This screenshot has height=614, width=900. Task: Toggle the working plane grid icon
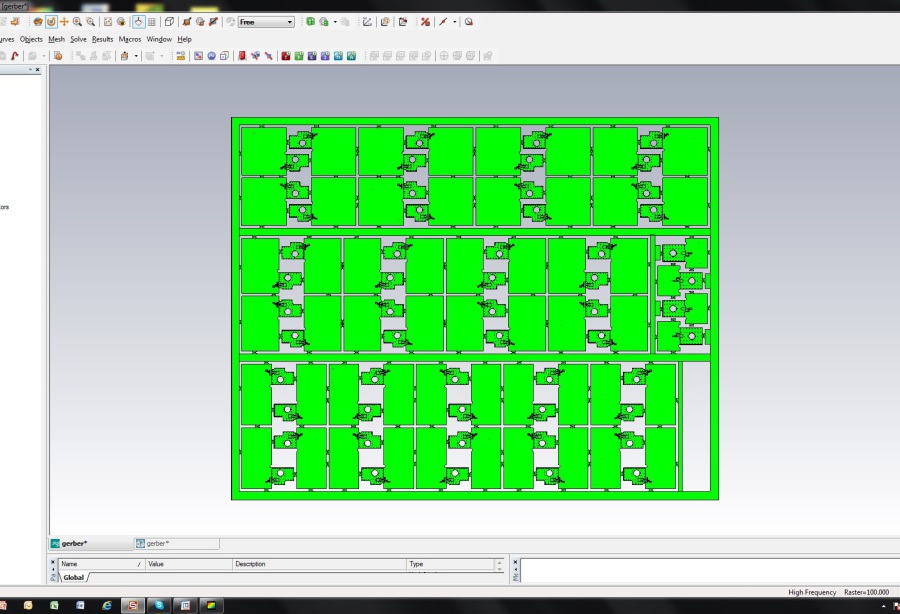(x=152, y=21)
